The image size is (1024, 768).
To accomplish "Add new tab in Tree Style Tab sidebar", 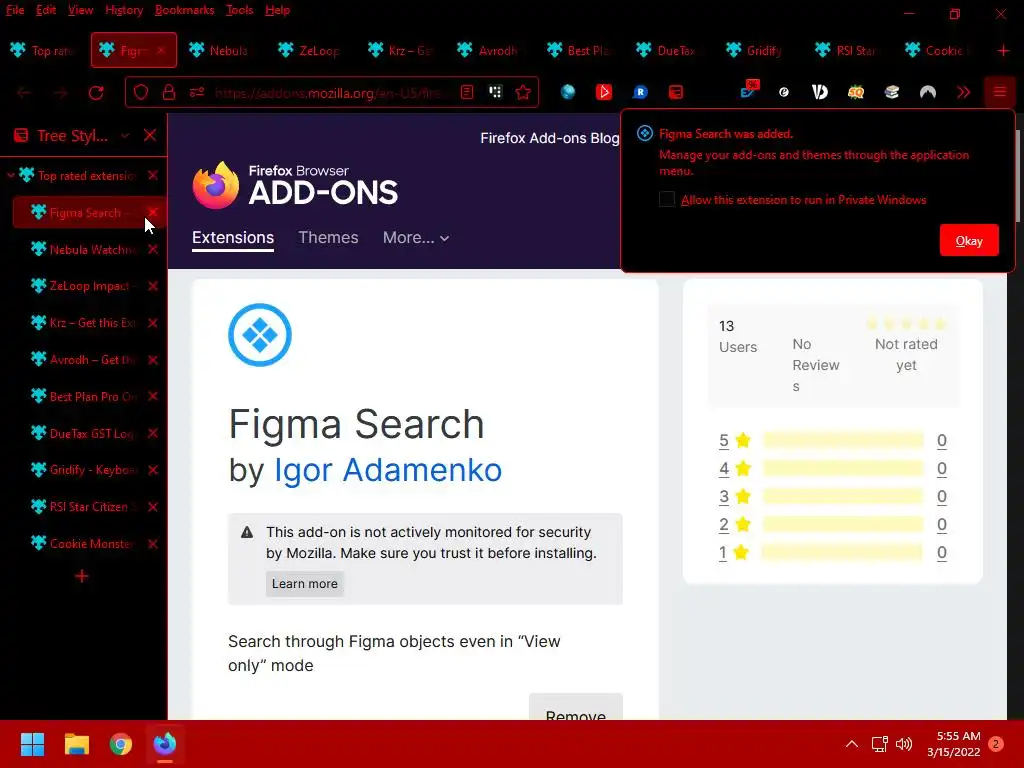I will [x=82, y=576].
